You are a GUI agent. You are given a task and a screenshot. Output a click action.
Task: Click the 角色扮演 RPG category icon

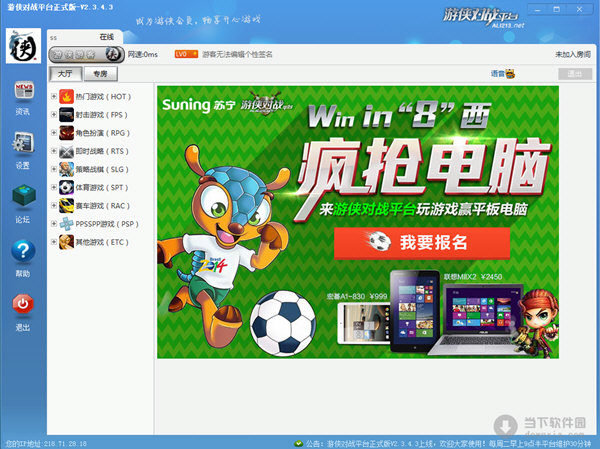coord(67,133)
